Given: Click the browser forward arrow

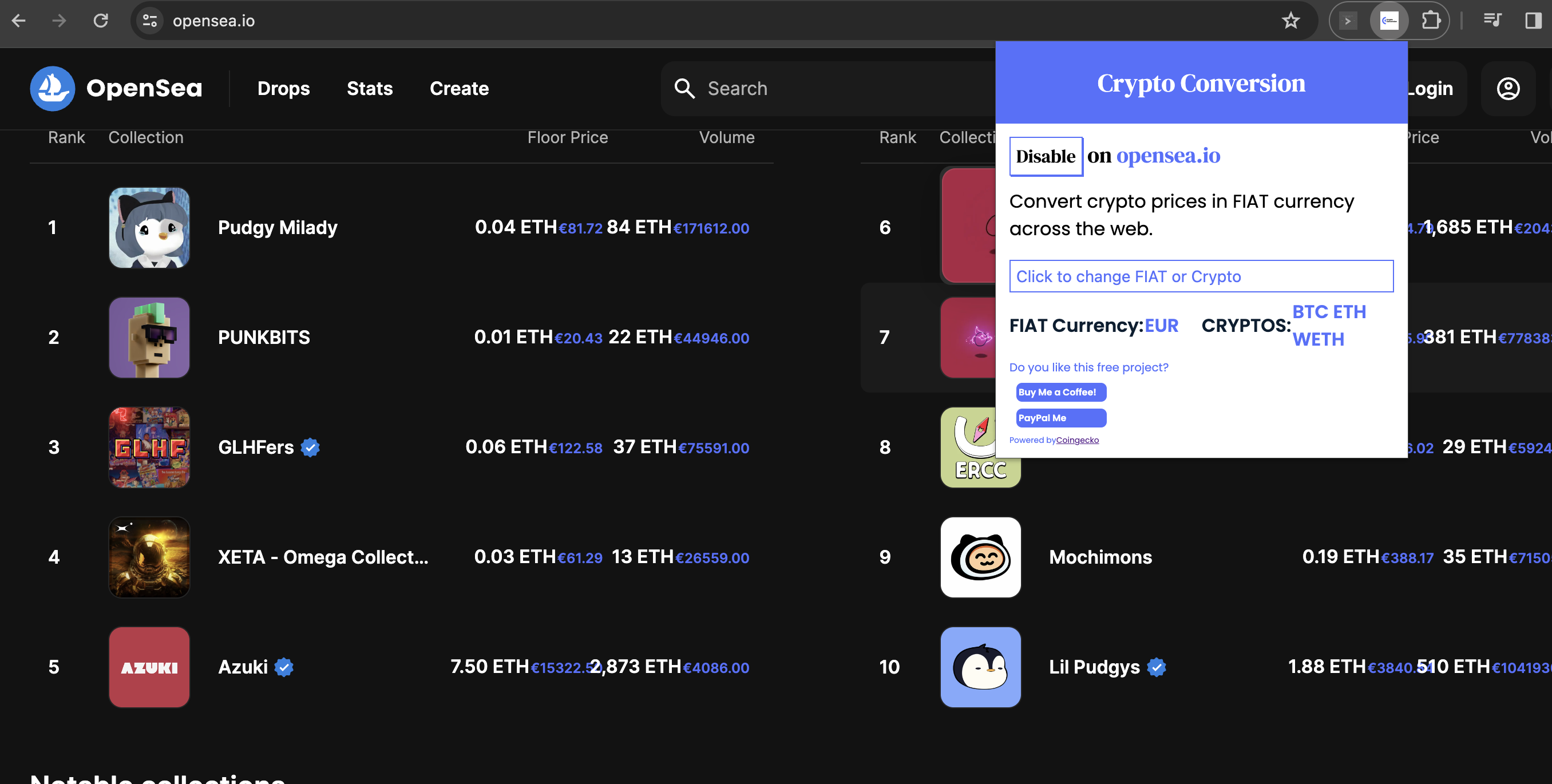Looking at the screenshot, I should pyautogui.click(x=59, y=21).
